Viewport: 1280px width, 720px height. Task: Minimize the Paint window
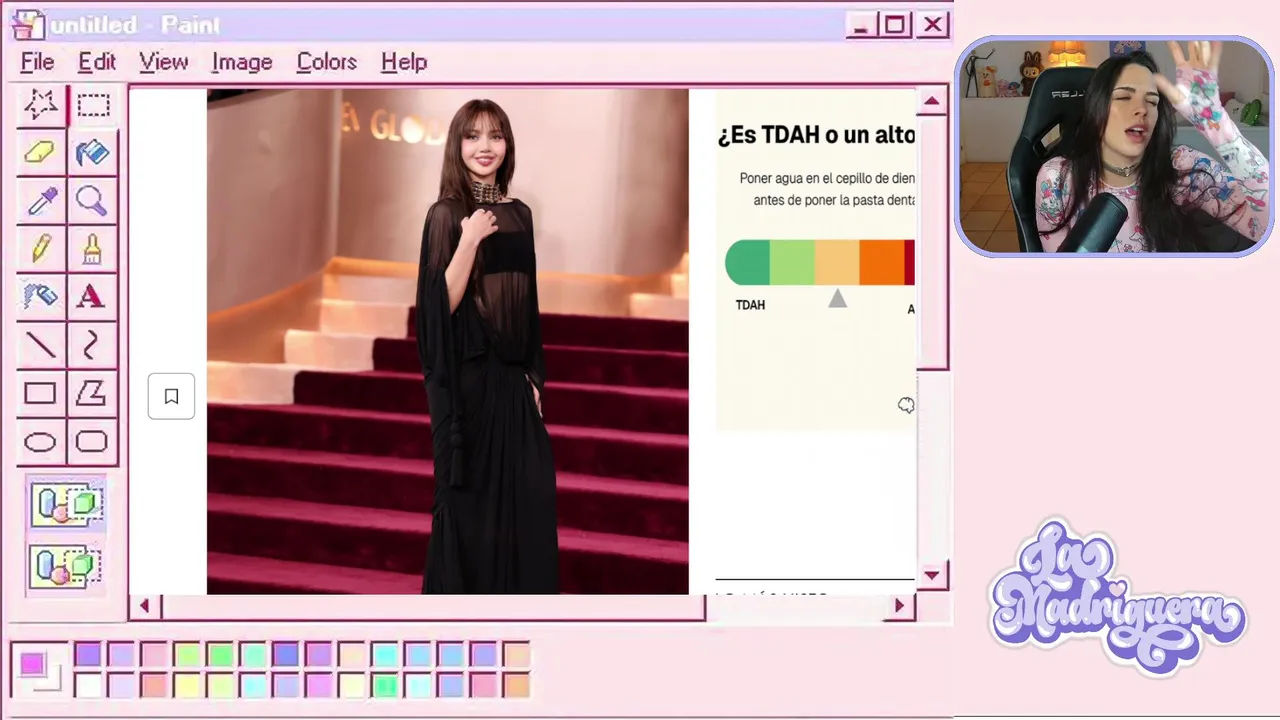tap(861, 24)
